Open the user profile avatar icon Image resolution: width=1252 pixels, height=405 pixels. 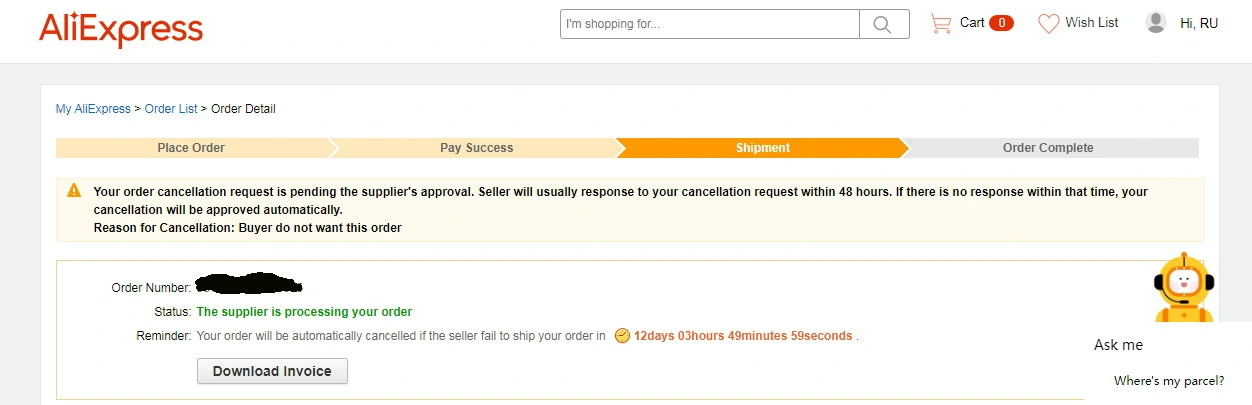(x=1156, y=22)
